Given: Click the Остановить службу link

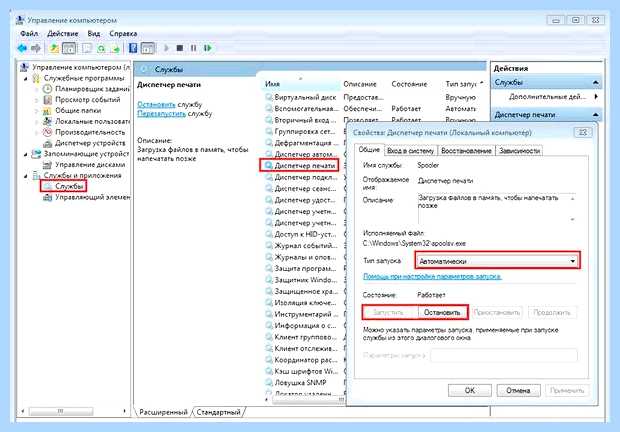Looking at the screenshot, I should 156,104.
